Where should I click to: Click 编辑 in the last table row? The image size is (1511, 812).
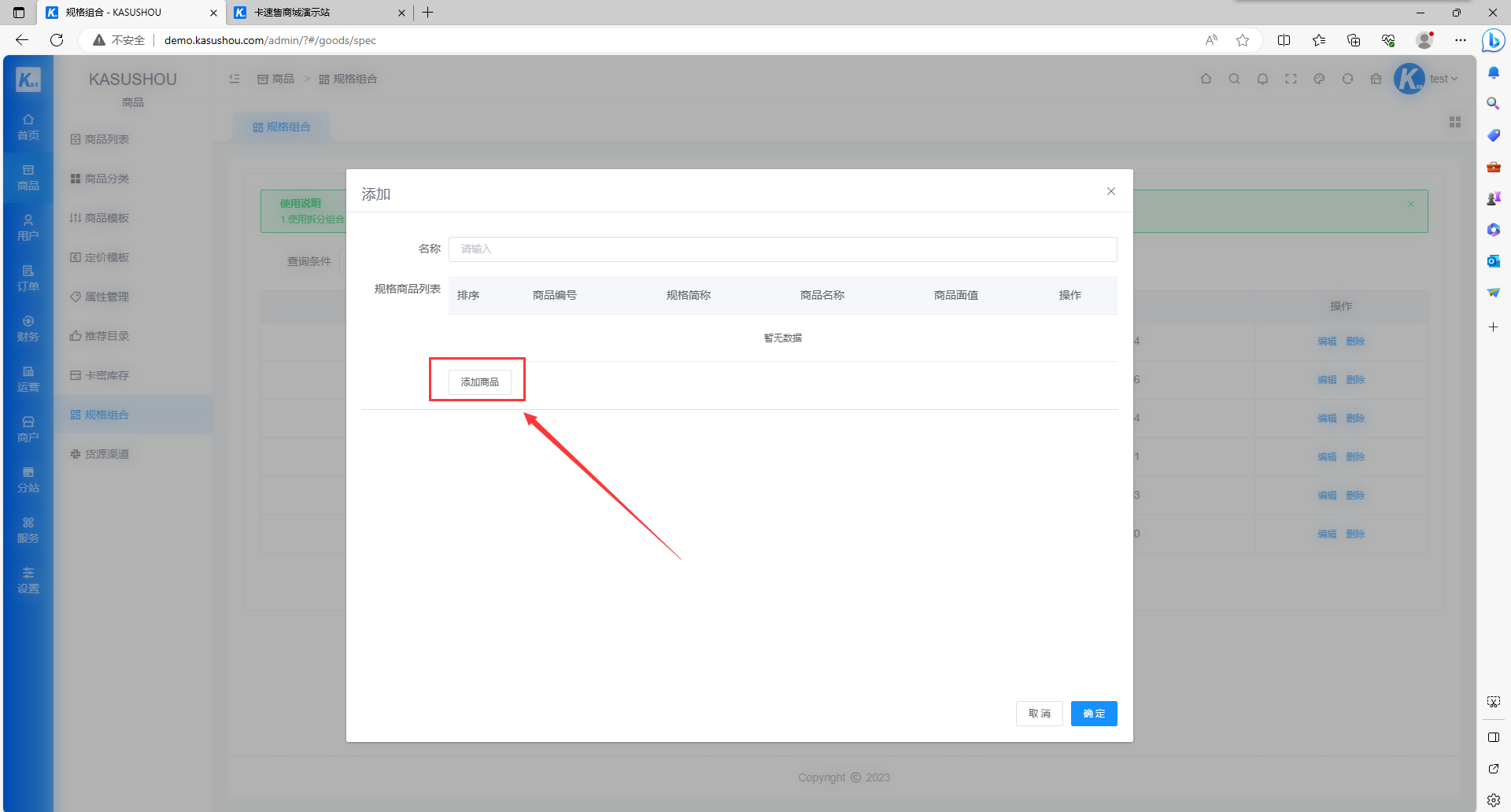(1327, 534)
